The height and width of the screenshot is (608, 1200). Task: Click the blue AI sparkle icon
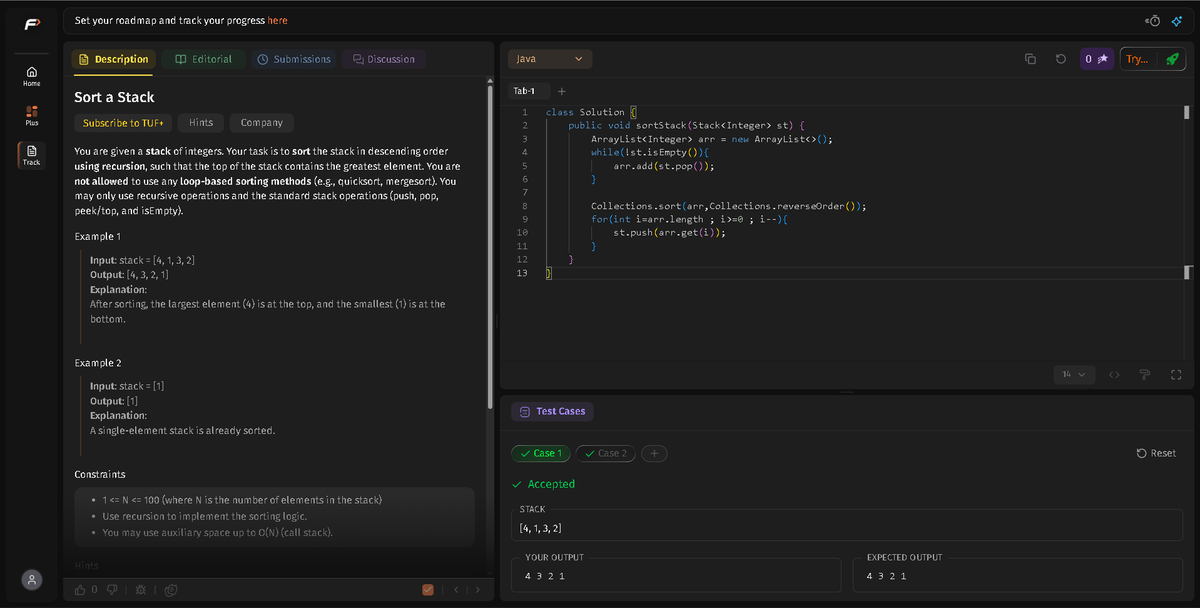[x=1176, y=20]
